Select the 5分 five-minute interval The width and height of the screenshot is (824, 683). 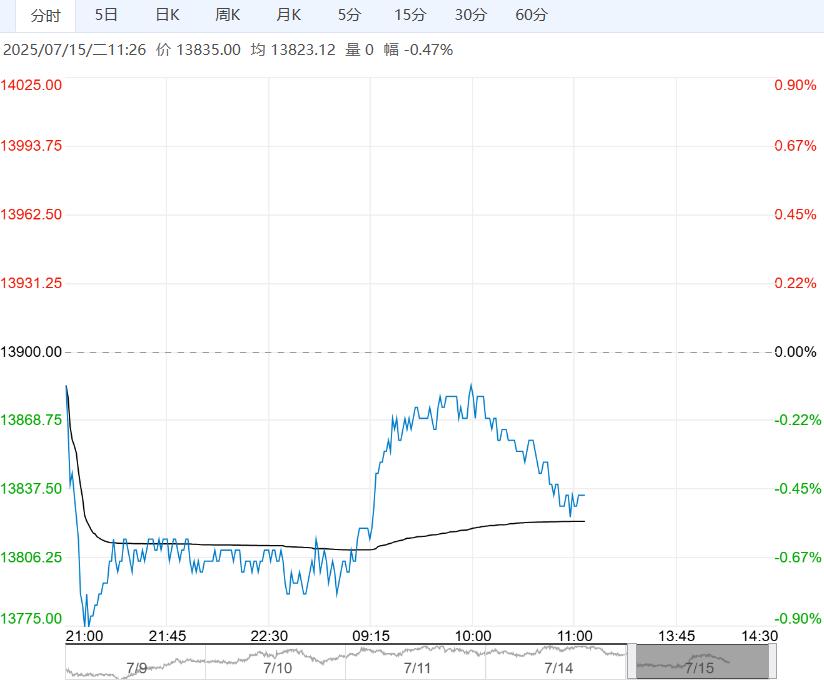pyautogui.click(x=349, y=15)
